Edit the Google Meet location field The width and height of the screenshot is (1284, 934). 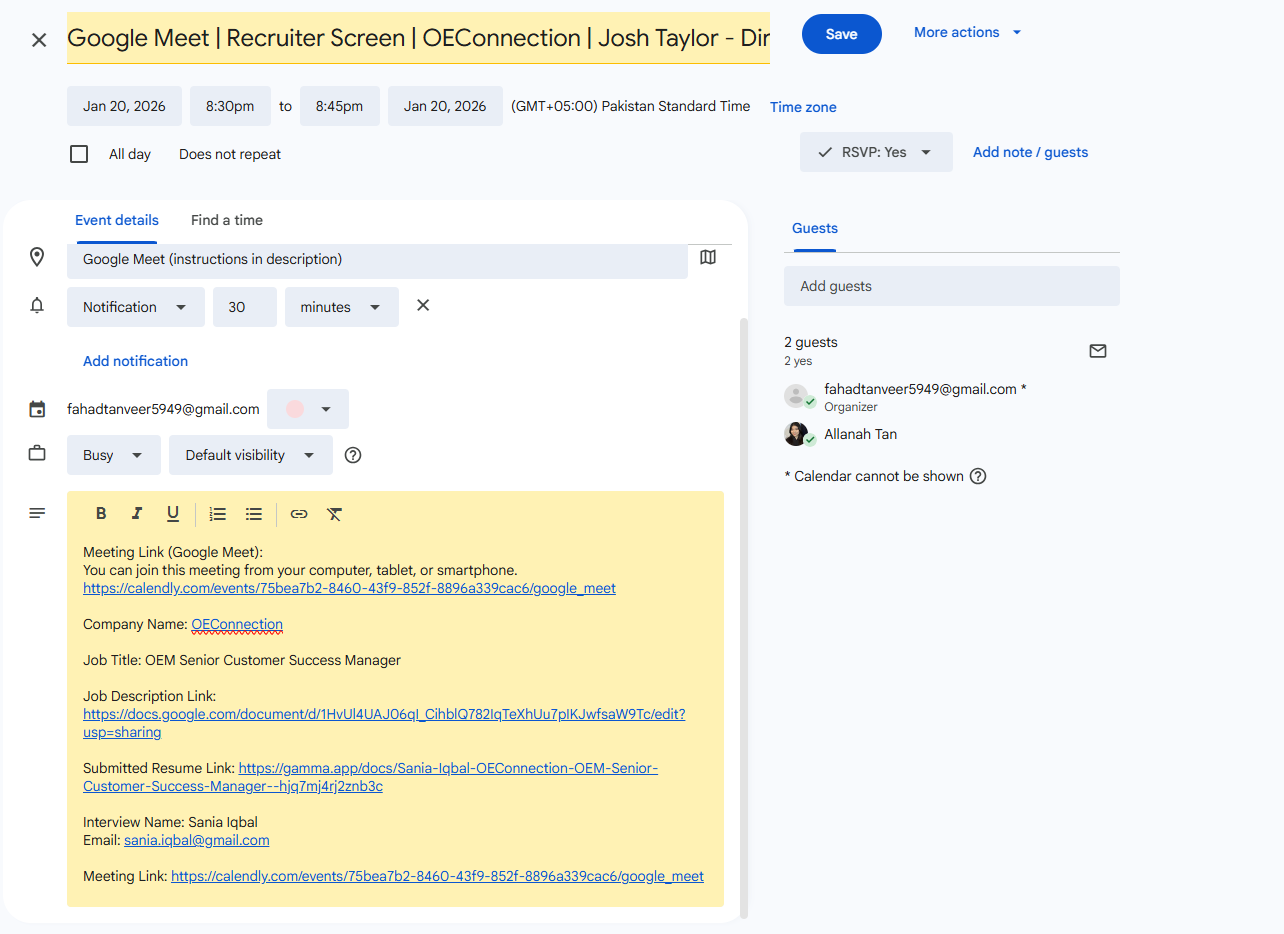[x=377, y=259]
